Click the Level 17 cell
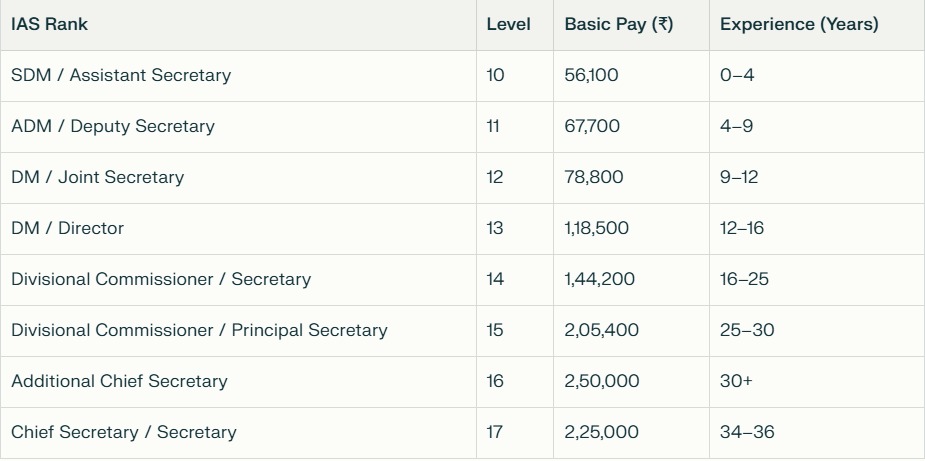 click(495, 432)
